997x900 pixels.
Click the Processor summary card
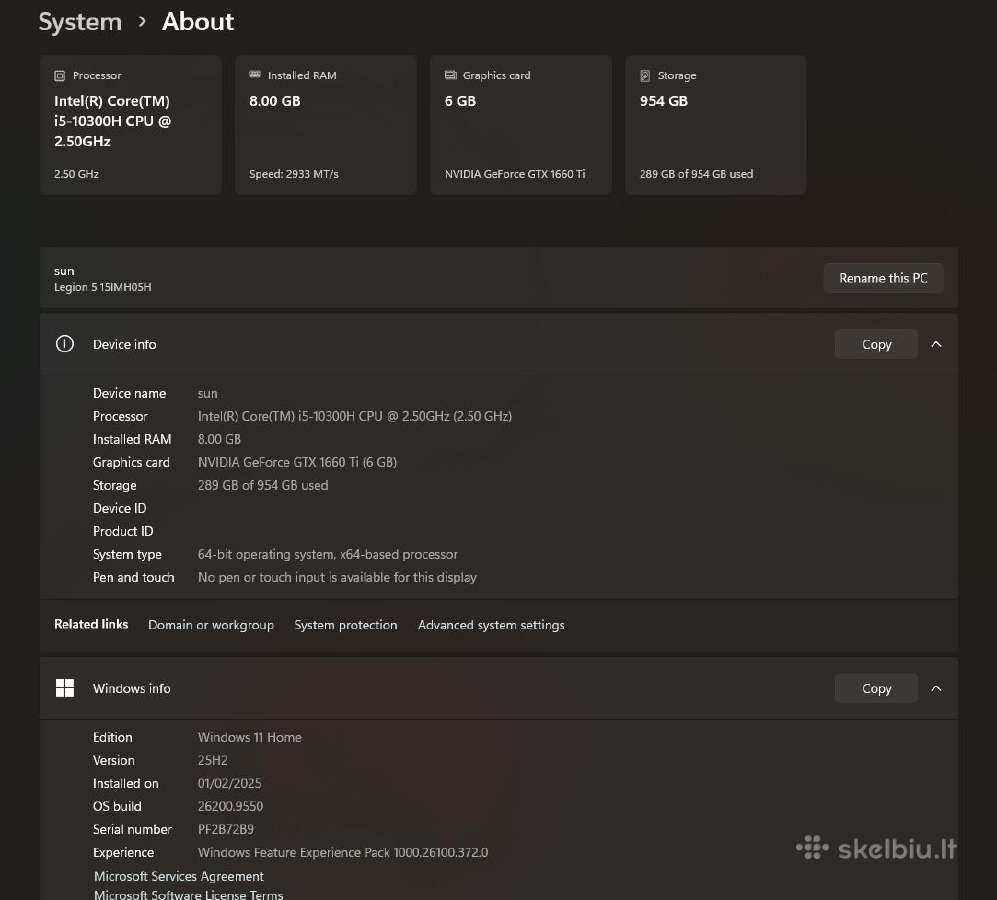(x=130, y=125)
